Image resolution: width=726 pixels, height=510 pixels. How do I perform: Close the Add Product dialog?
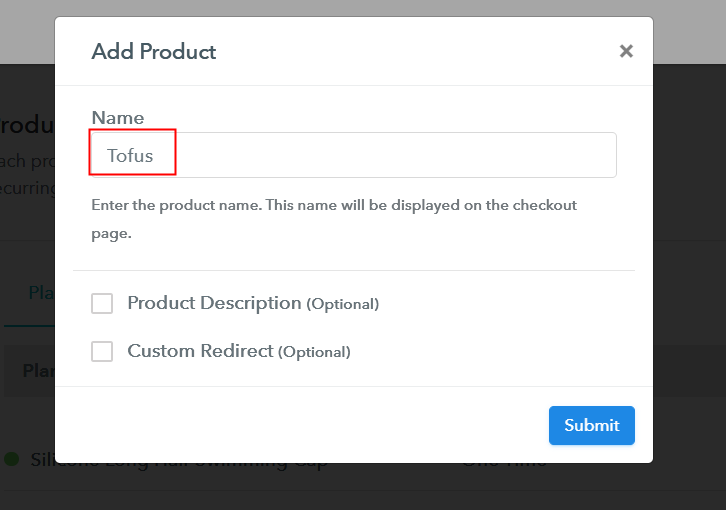pos(626,51)
